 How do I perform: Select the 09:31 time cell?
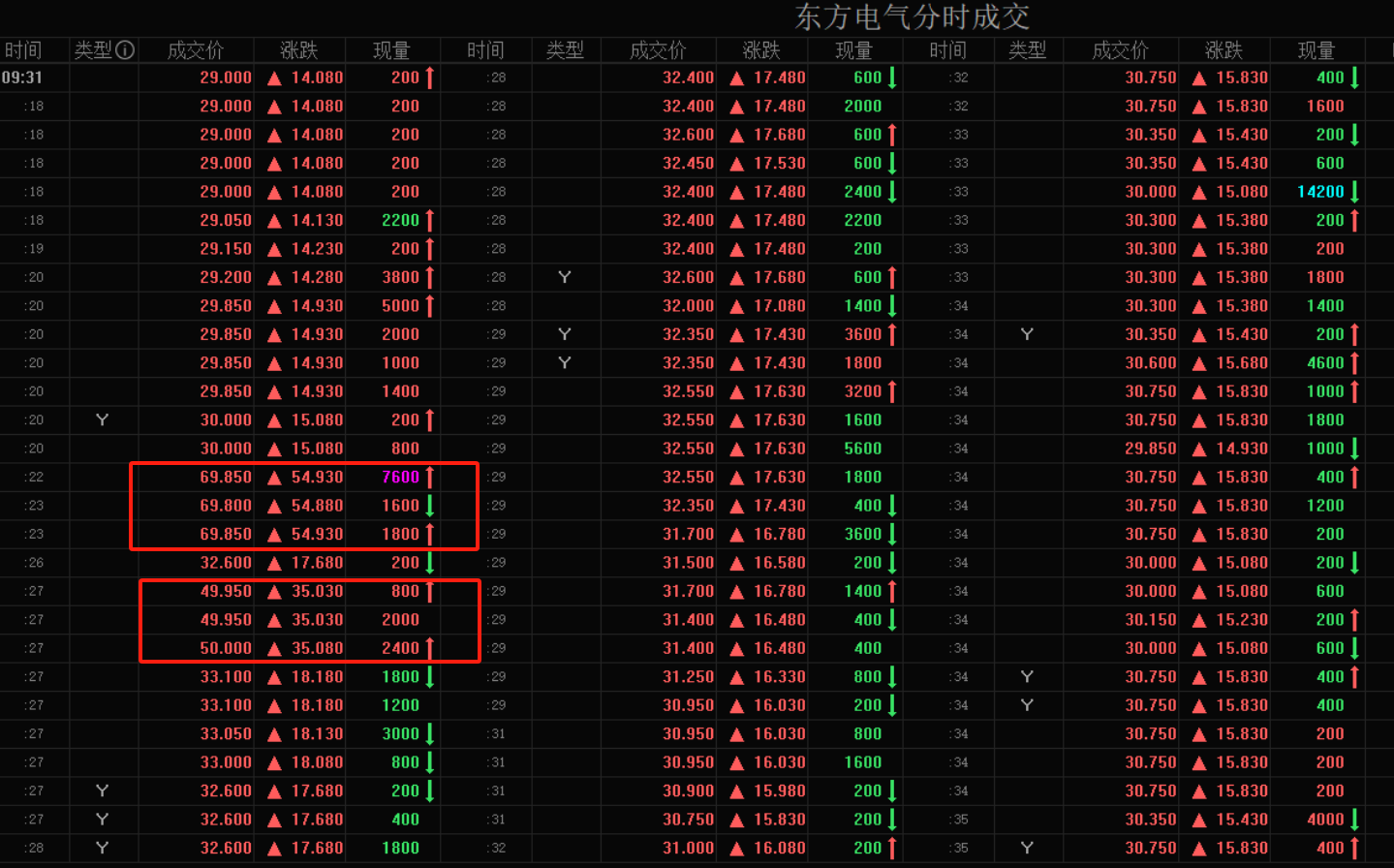pos(22,77)
